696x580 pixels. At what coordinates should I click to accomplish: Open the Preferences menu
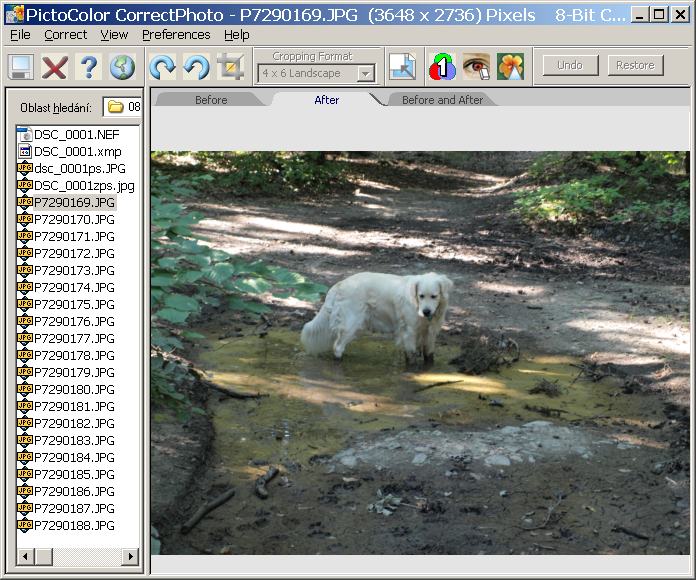tap(176, 34)
